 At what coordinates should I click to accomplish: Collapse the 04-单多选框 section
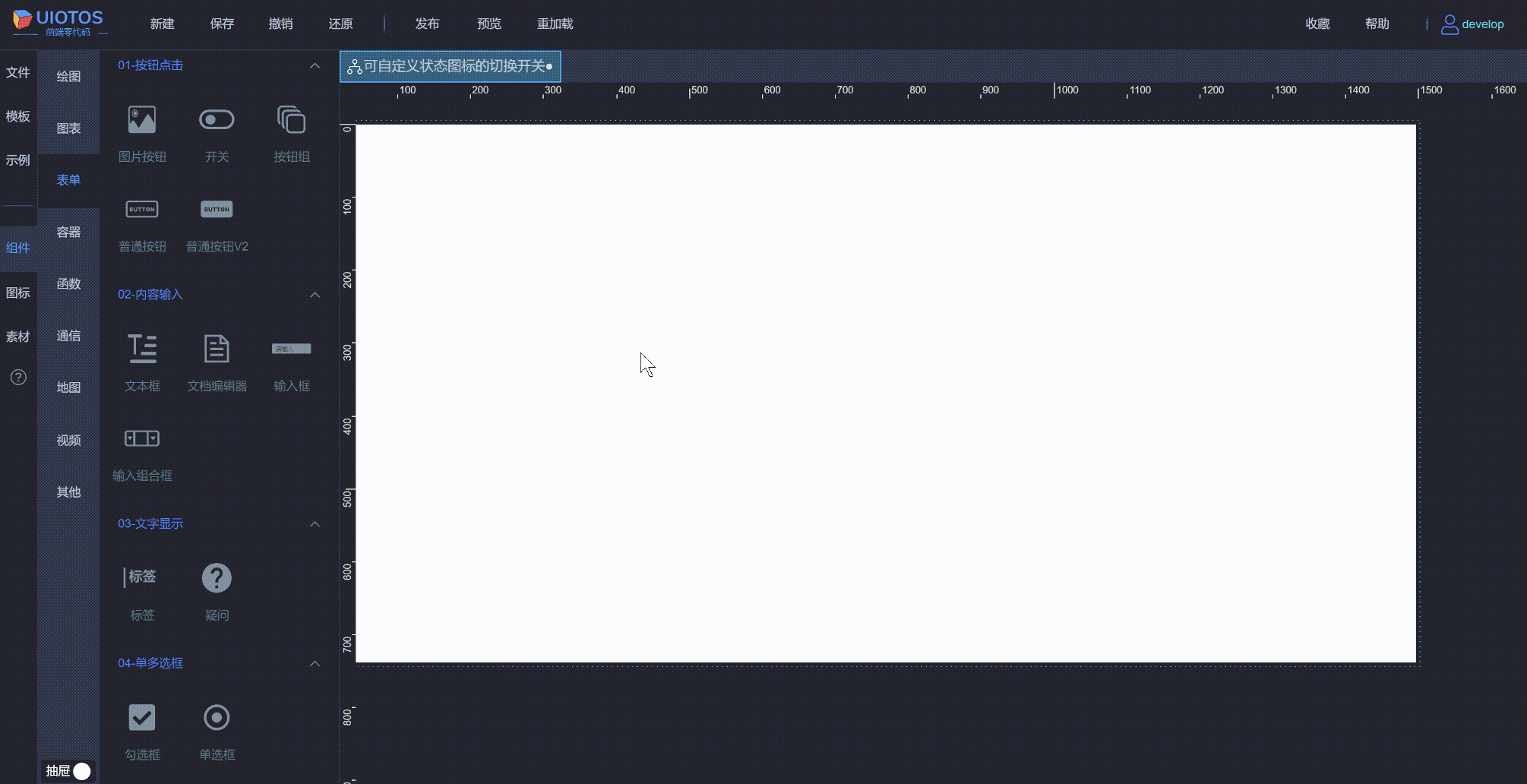pos(315,663)
